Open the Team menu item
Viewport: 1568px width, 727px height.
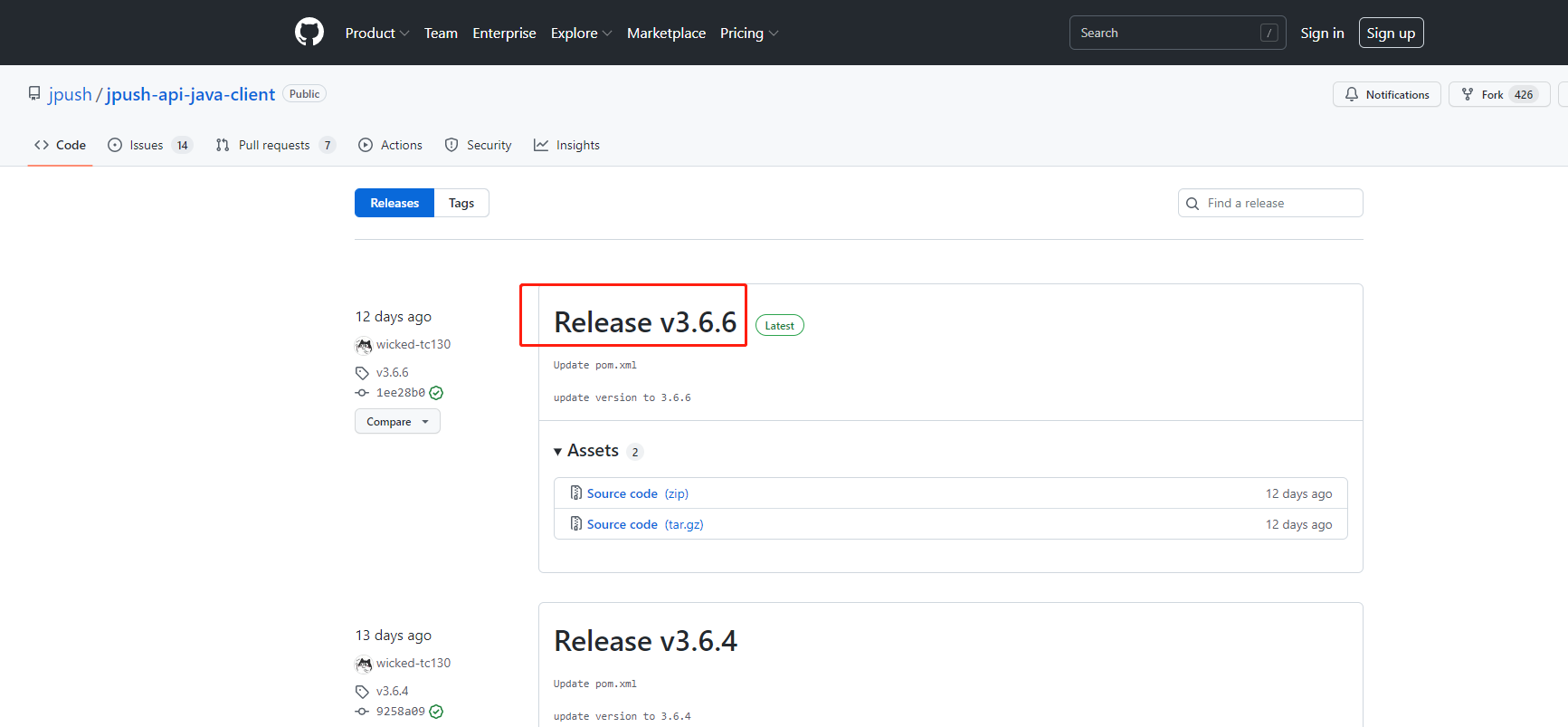(441, 33)
